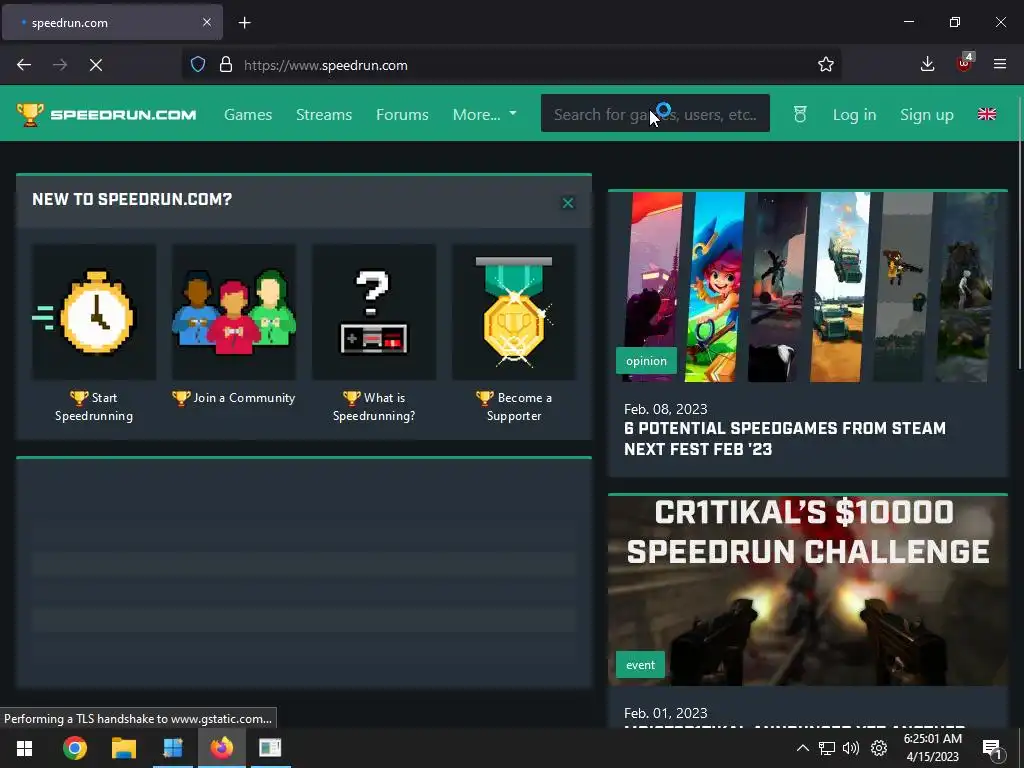This screenshot has width=1024, height=768.
Task: Click the question mark controller image
Action: pyautogui.click(x=374, y=312)
